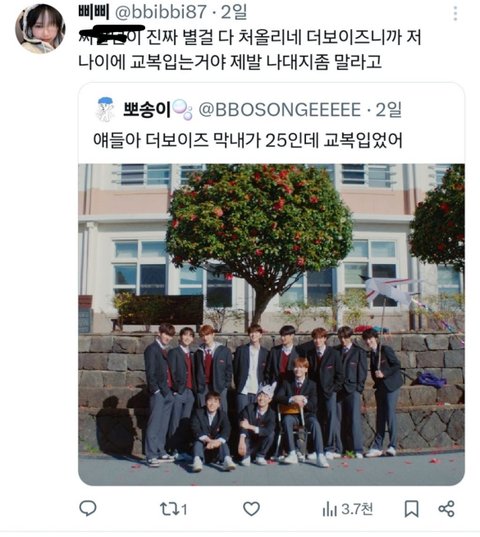Open the 뽀송이 quoted-tweet avatar
The image size is (480, 537).
tap(105, 110)
